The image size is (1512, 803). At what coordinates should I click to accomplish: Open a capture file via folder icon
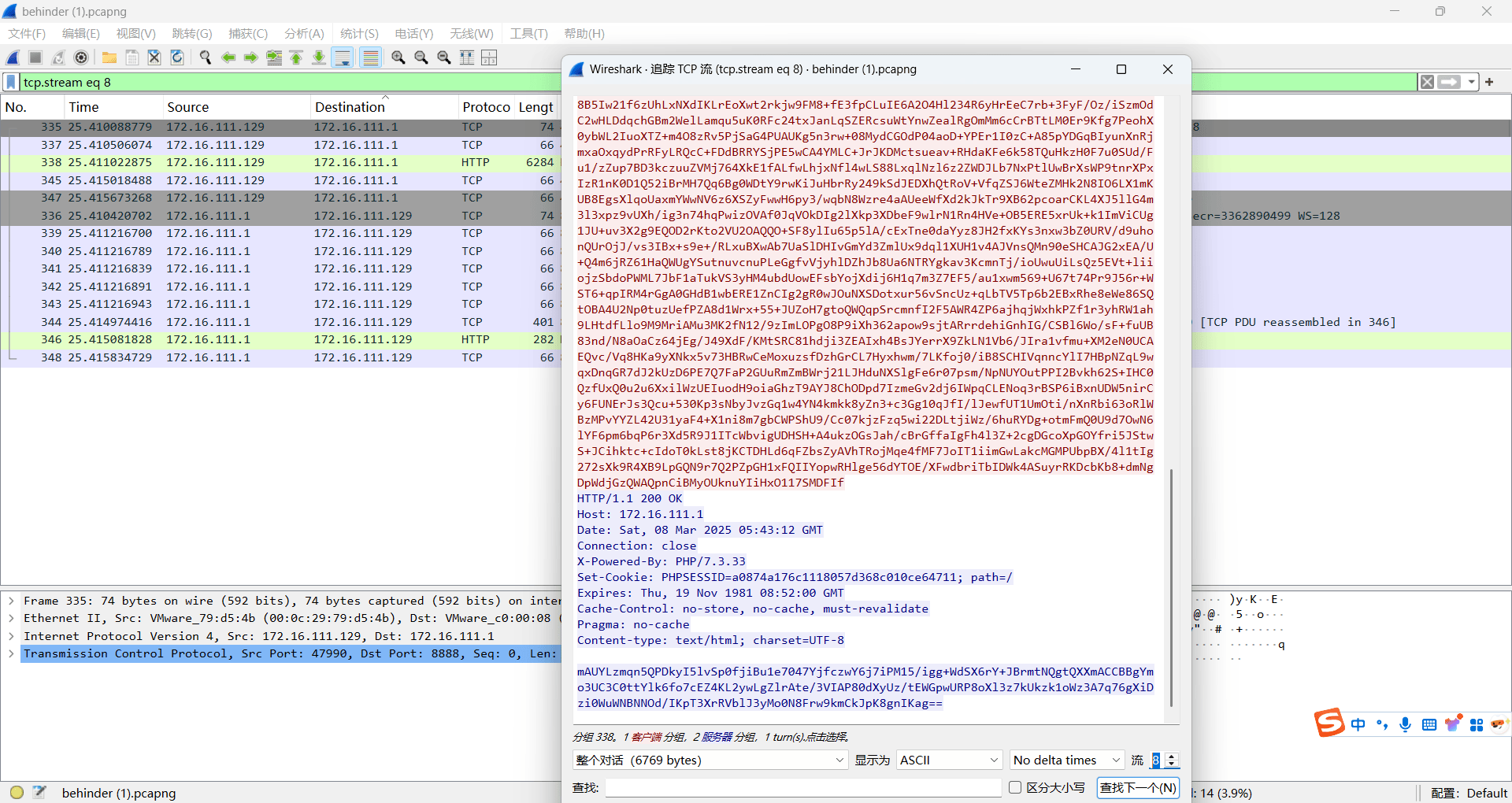click(x=109, y=57)
